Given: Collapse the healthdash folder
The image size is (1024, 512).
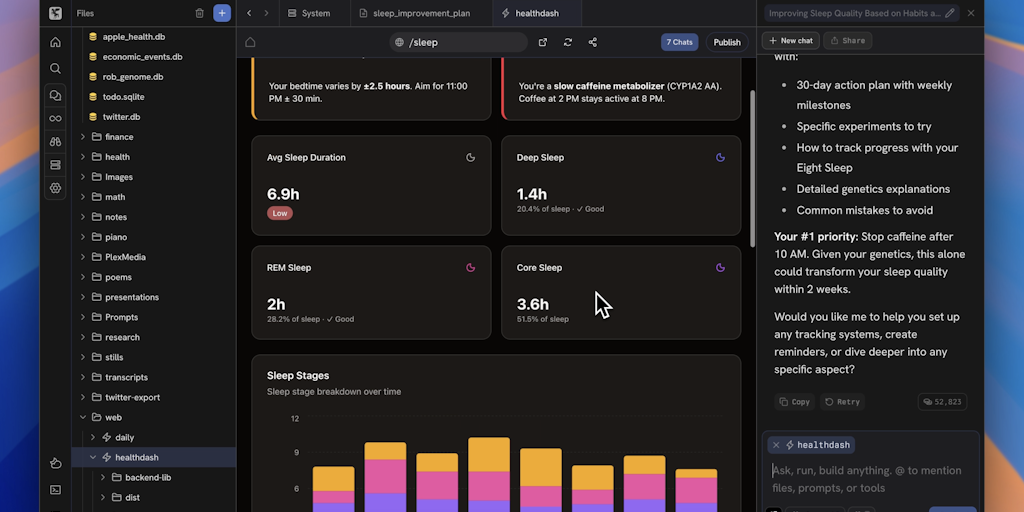Looking at the screenshot, I should click(93, 457).
